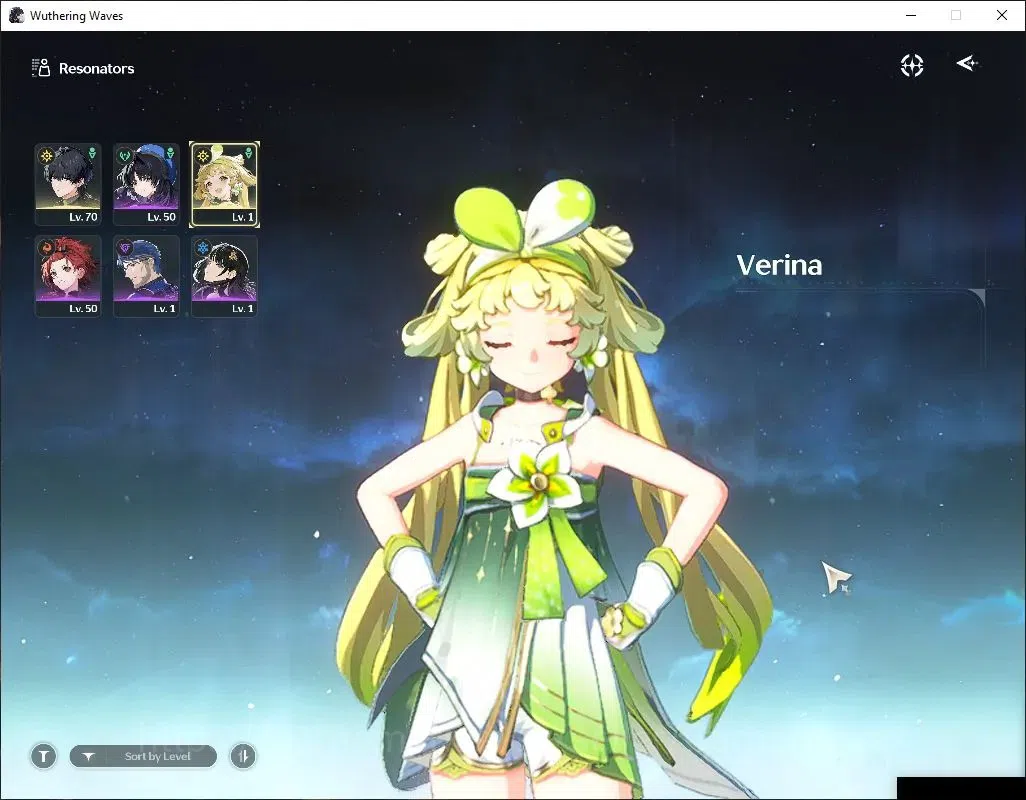This screenshot has height=800, width=1026.
Task: Click the Verina name heading
Action: (779, 265)
